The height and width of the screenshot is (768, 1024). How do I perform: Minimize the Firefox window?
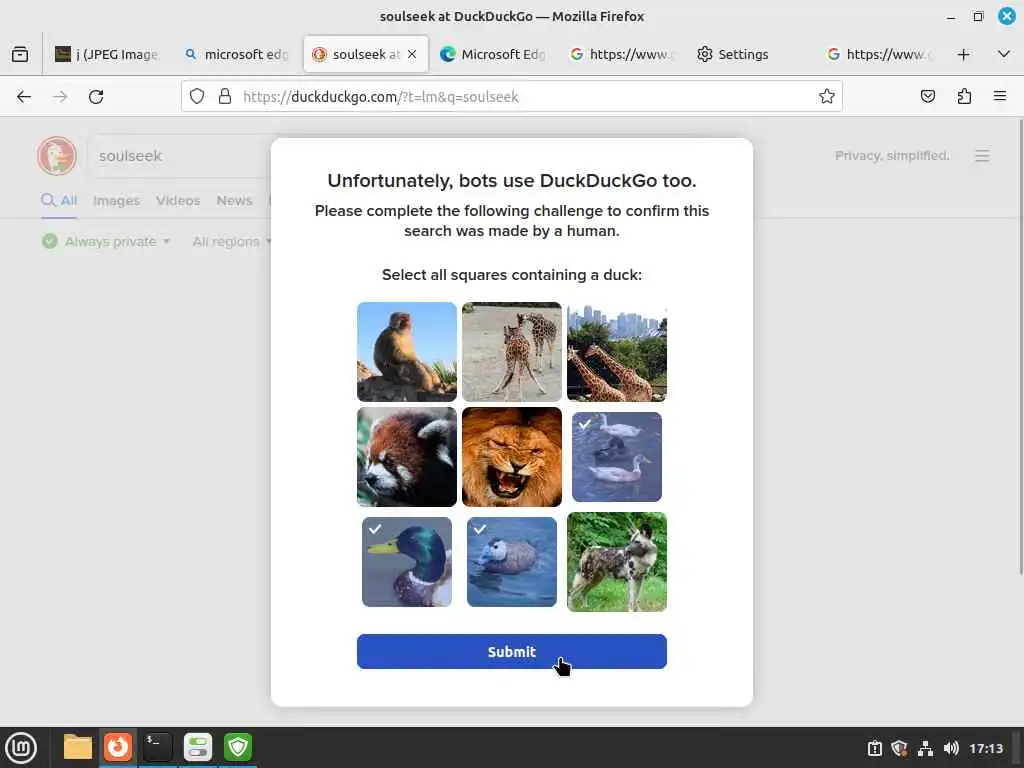click(x=951, y=16)
